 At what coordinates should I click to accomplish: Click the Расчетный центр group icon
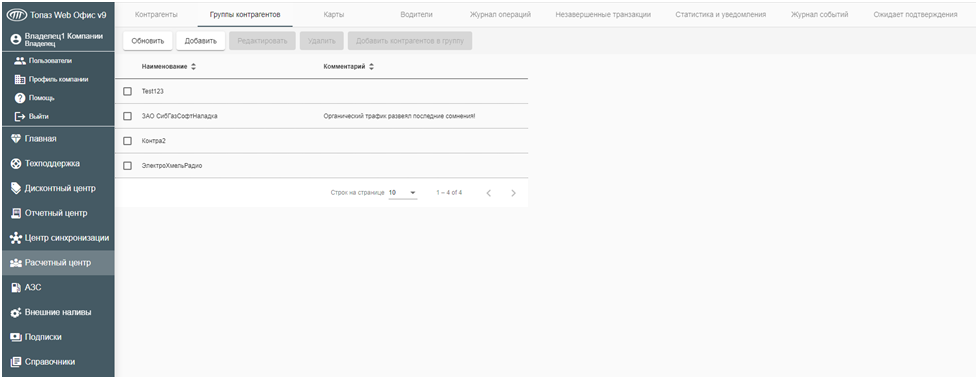point(16,263)
